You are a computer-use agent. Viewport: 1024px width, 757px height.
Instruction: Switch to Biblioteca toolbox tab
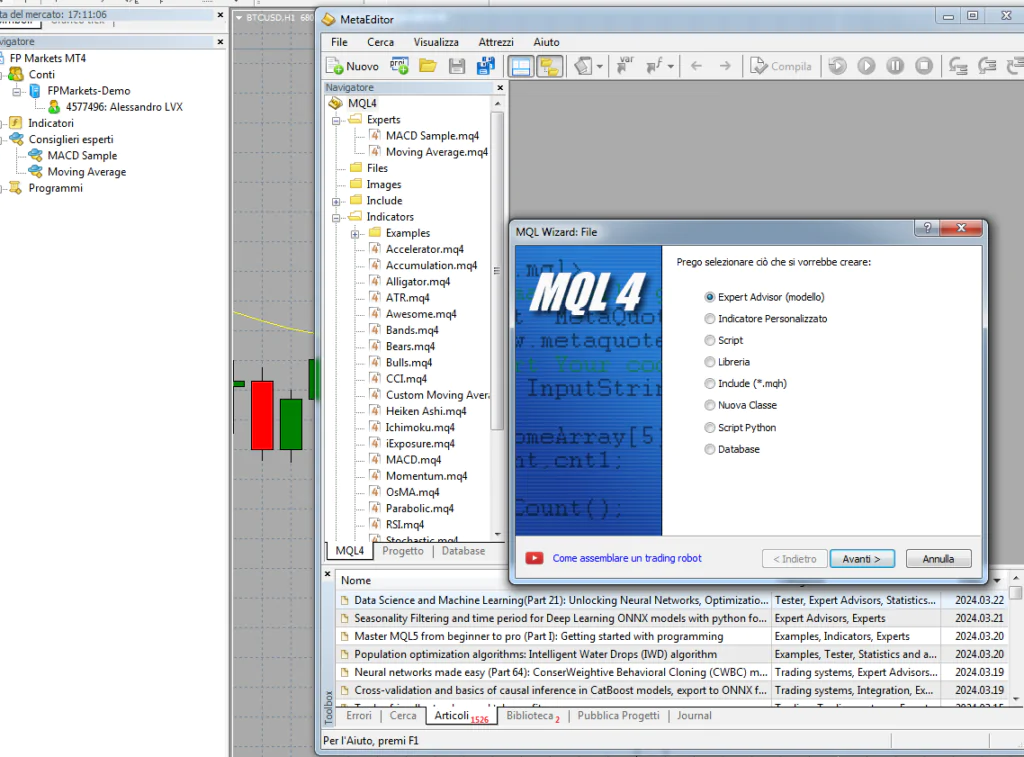(533, 716)
